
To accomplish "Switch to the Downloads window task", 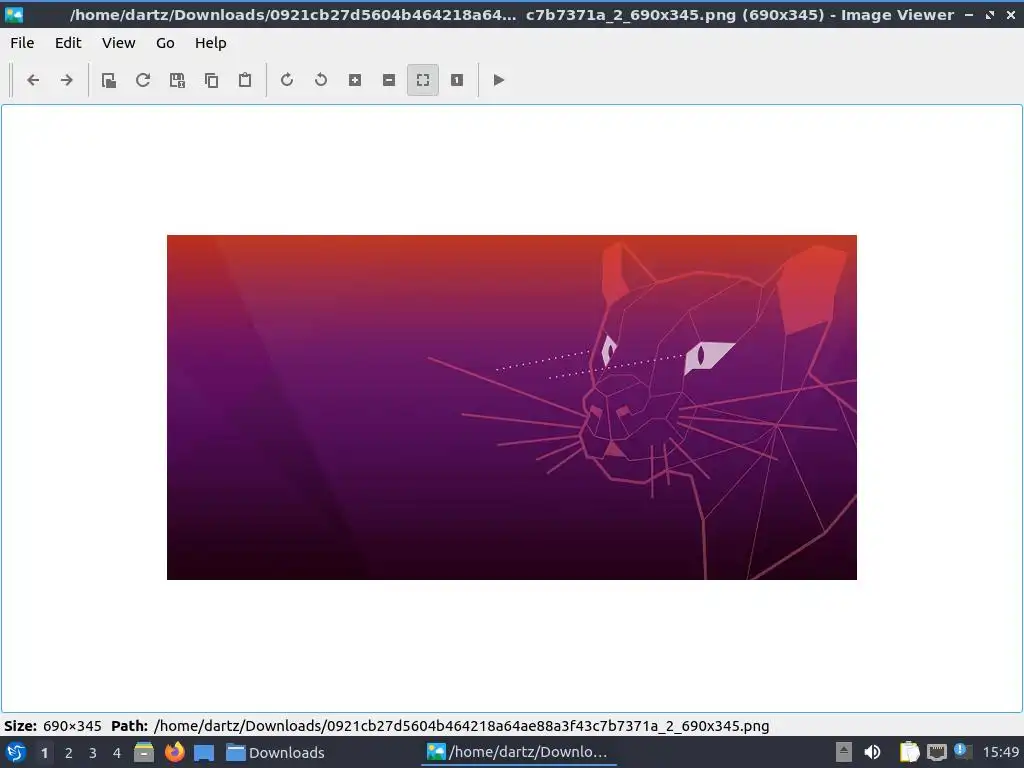I will (x=275, y=752).
